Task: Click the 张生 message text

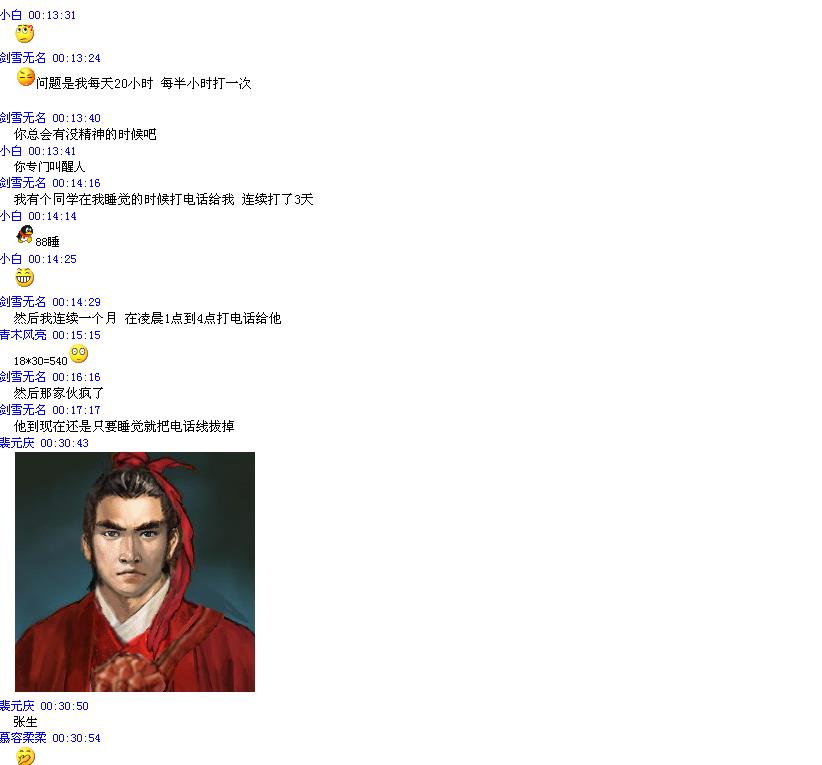Action: [x=26, y=721]
